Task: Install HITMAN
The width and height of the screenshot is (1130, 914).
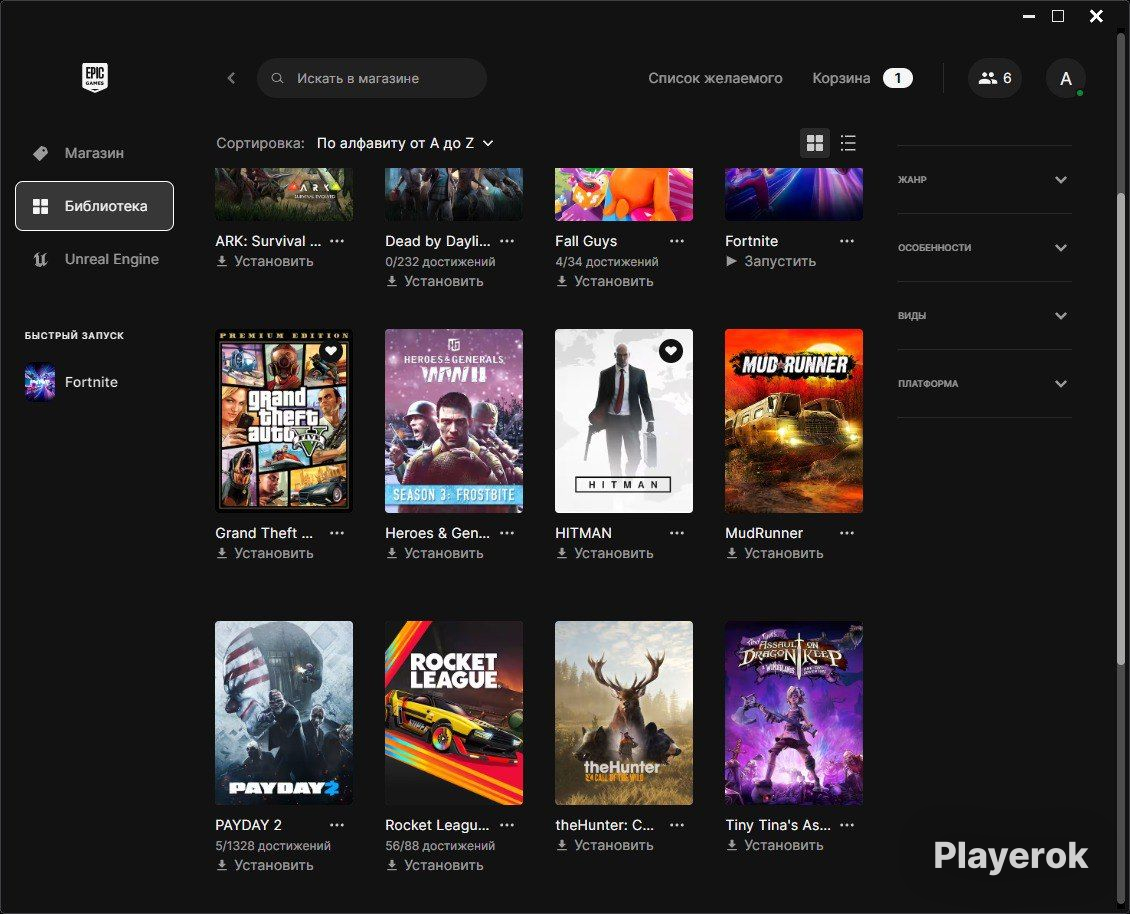Action: tap(605, 553)
